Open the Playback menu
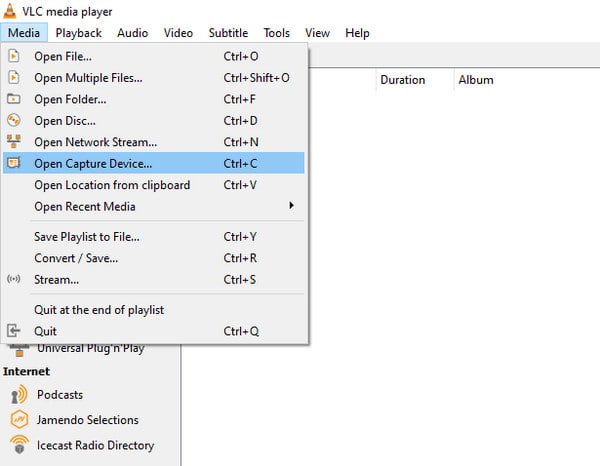This screenshot has height=466, width=600. (x=78, y=33)
